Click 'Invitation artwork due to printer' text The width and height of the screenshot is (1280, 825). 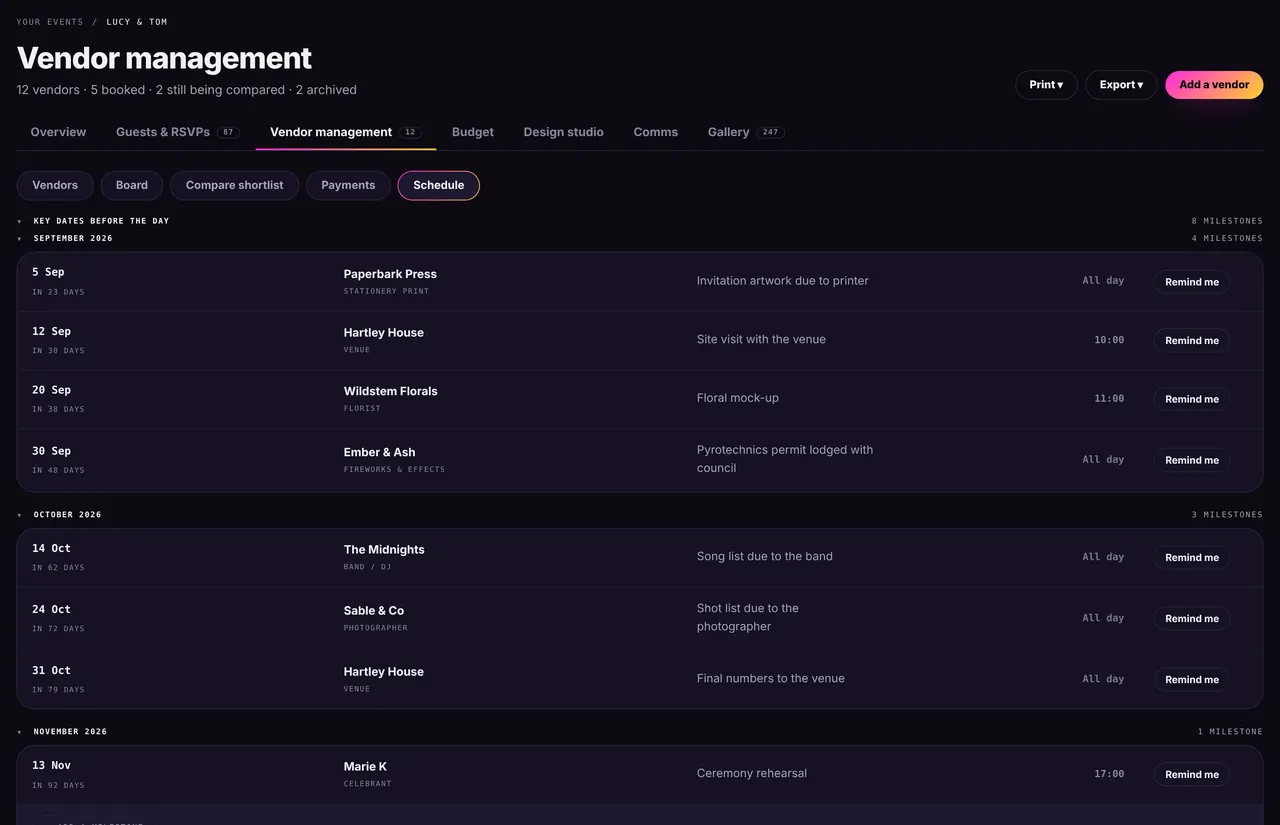[783, 281]
